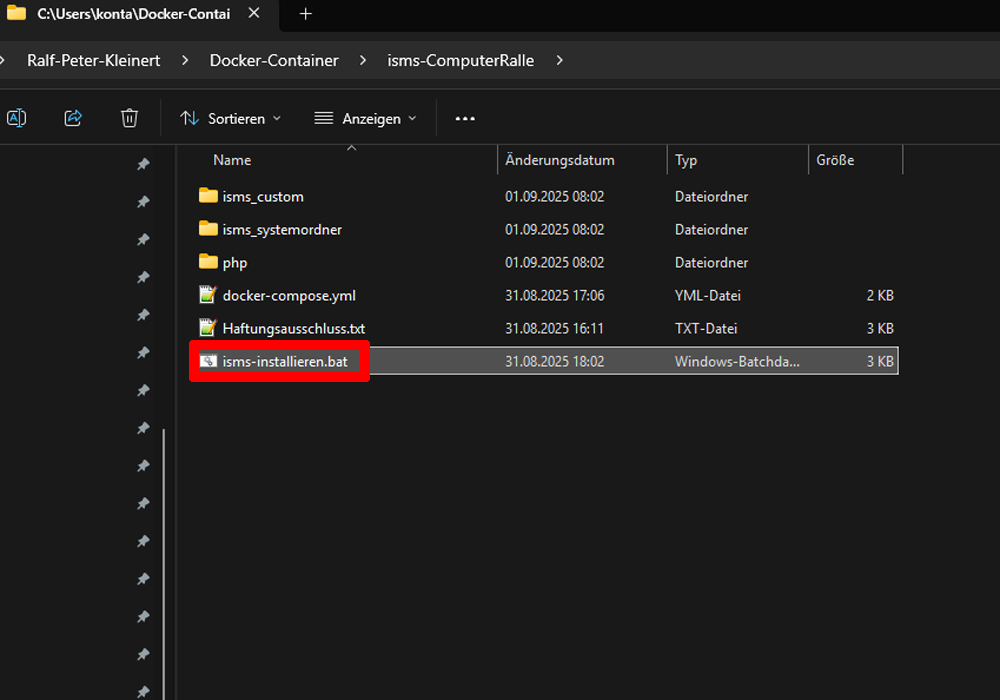
Task: Click the Delete trash can icon
Action: coord(129,118)
